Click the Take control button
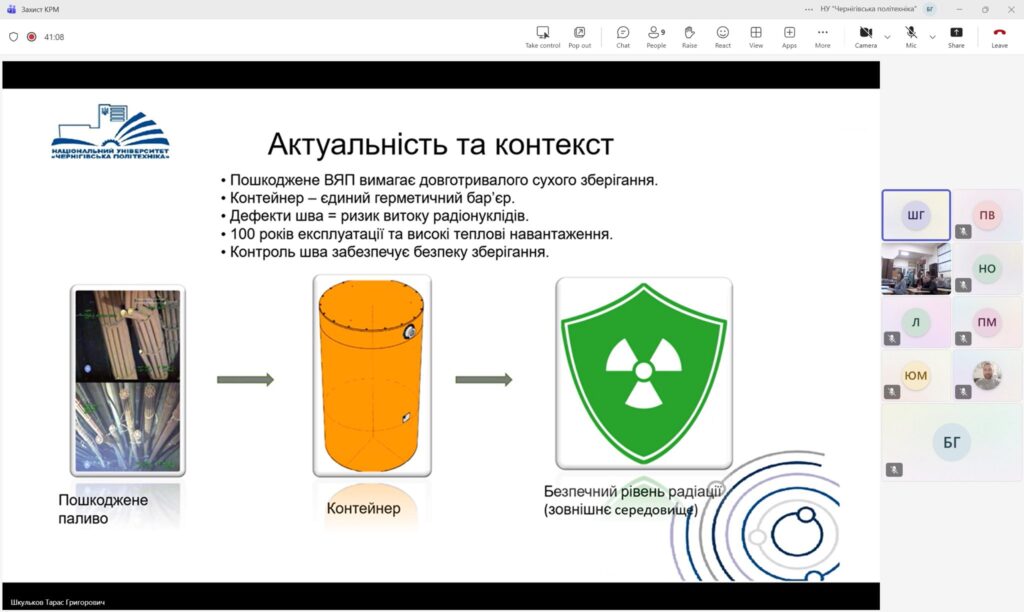 542,36
